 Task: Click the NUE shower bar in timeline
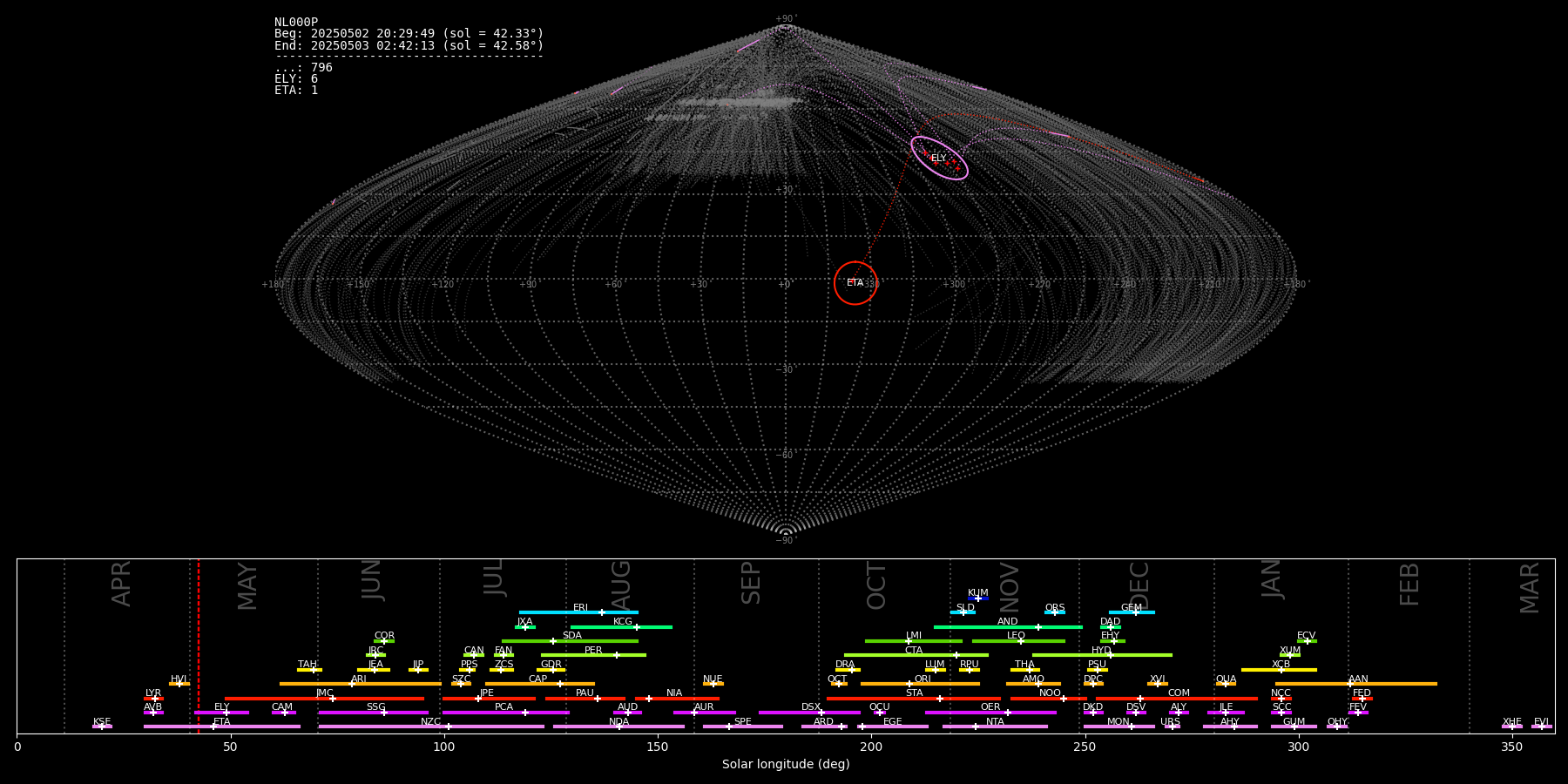tap(713, 684)
